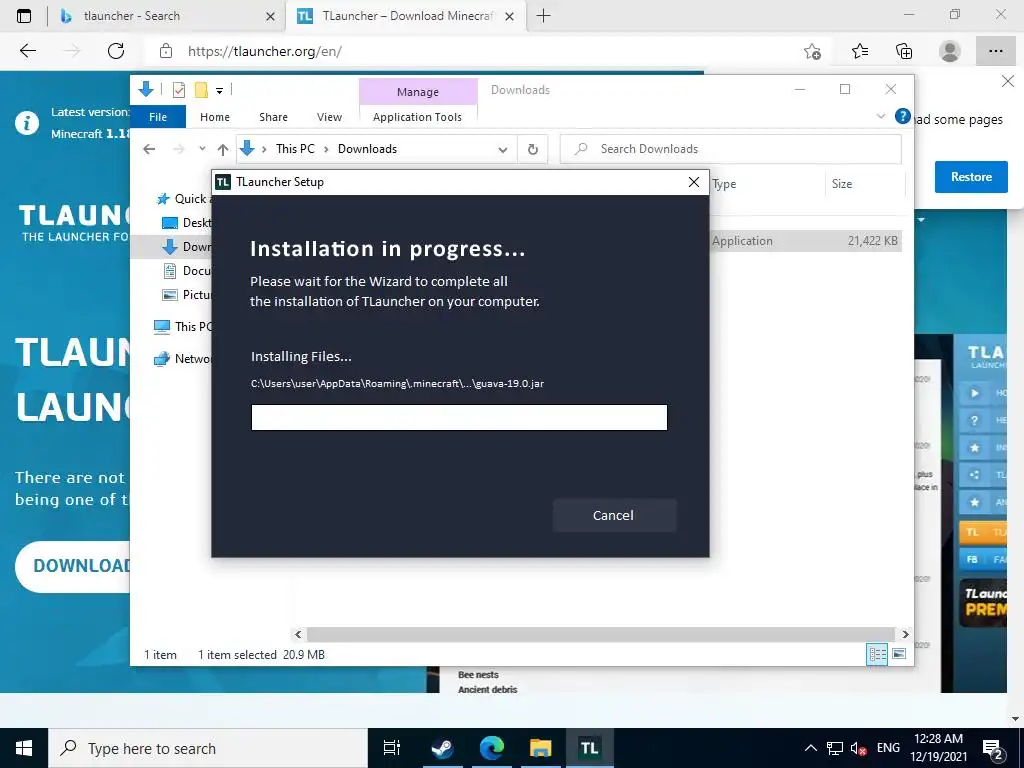Close the TLauncher Download Minecraft tab

509,17
